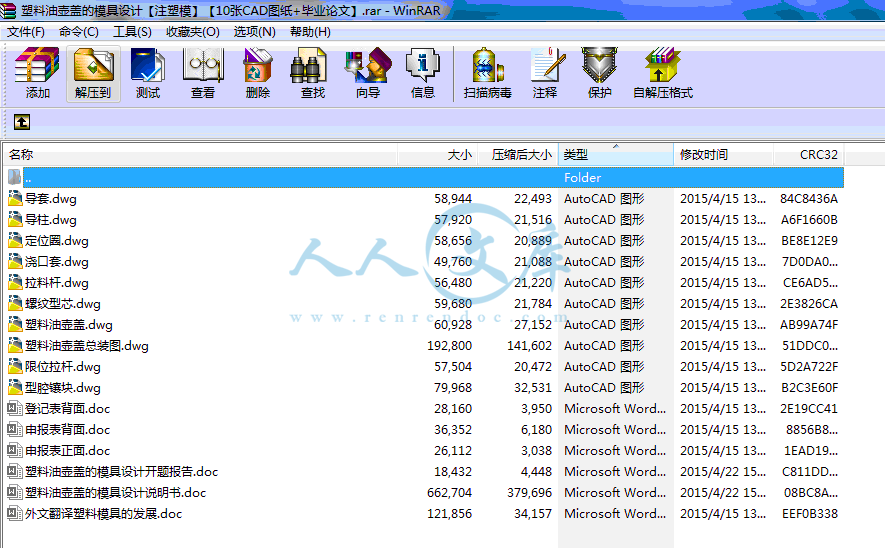Image resolution: width=885 pixels, height=548 pixels.
Task: Open the 选项(N) menu
Action: 255,32
